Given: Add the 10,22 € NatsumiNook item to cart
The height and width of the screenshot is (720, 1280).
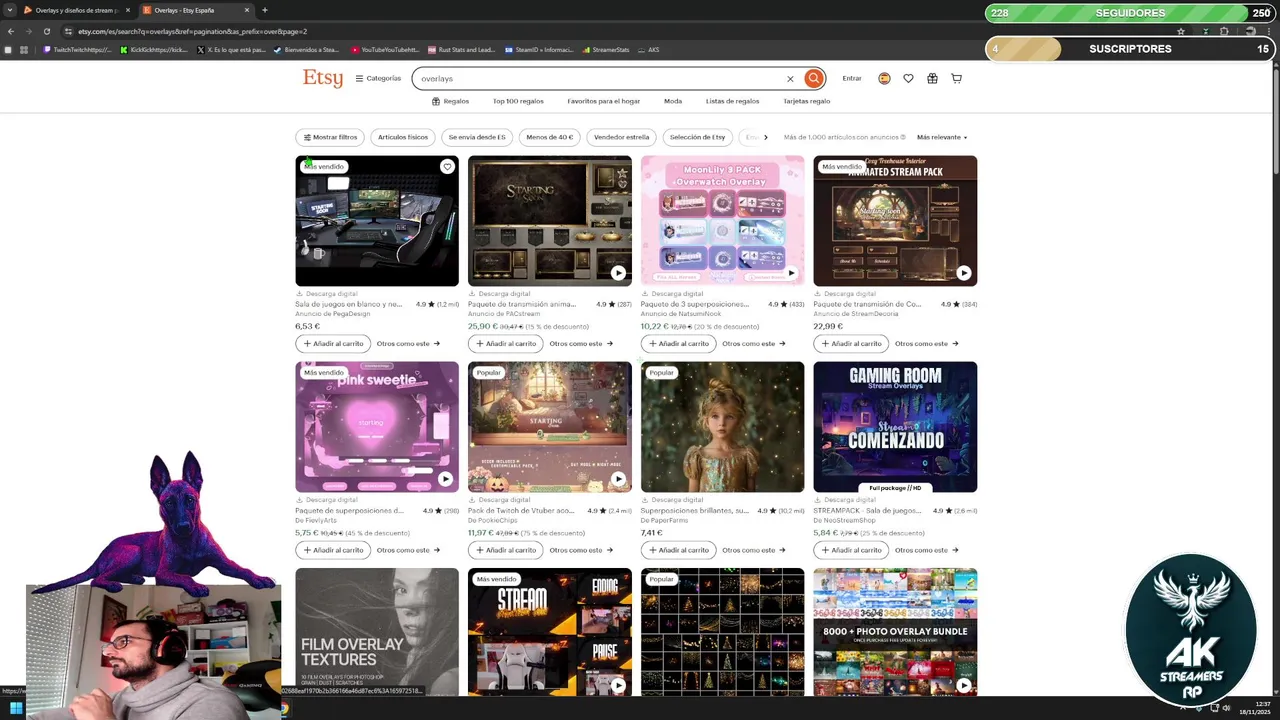Looking at the screenshot, I should pos(678,344).
